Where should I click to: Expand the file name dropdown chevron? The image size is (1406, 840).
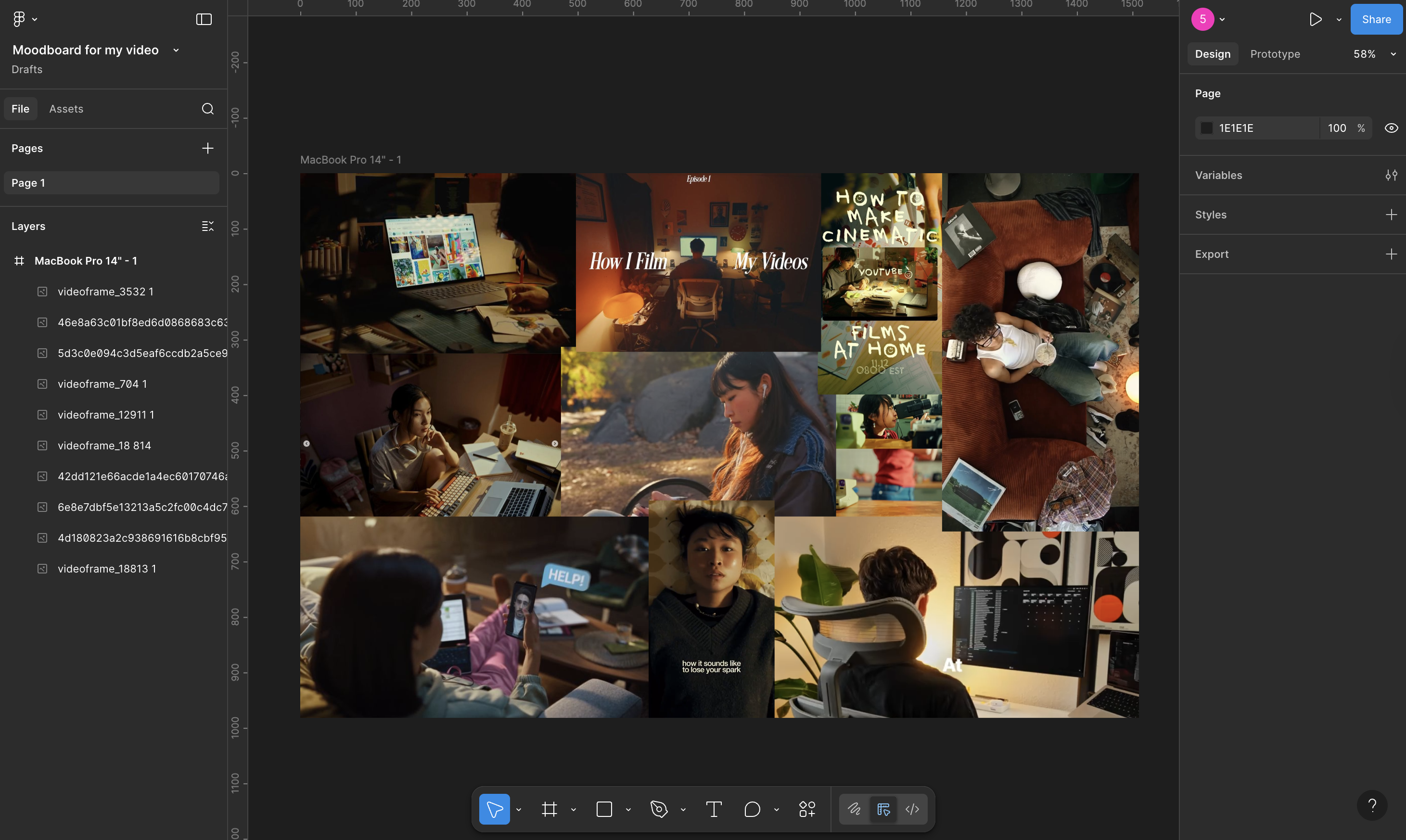pyautogui.click(x=176, y=51)
